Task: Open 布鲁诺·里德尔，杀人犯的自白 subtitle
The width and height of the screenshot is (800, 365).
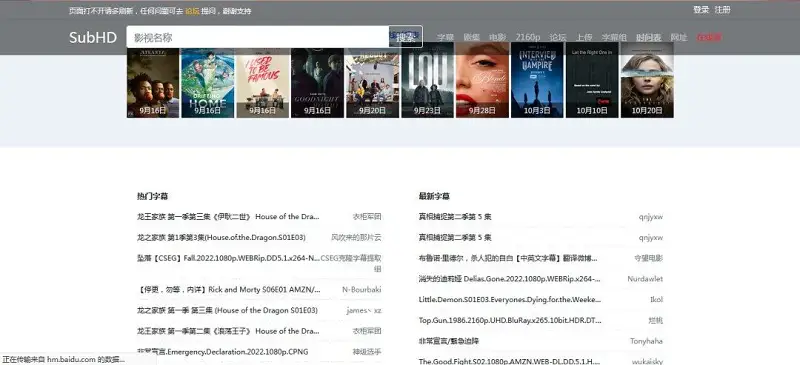Action: (508, 258)
